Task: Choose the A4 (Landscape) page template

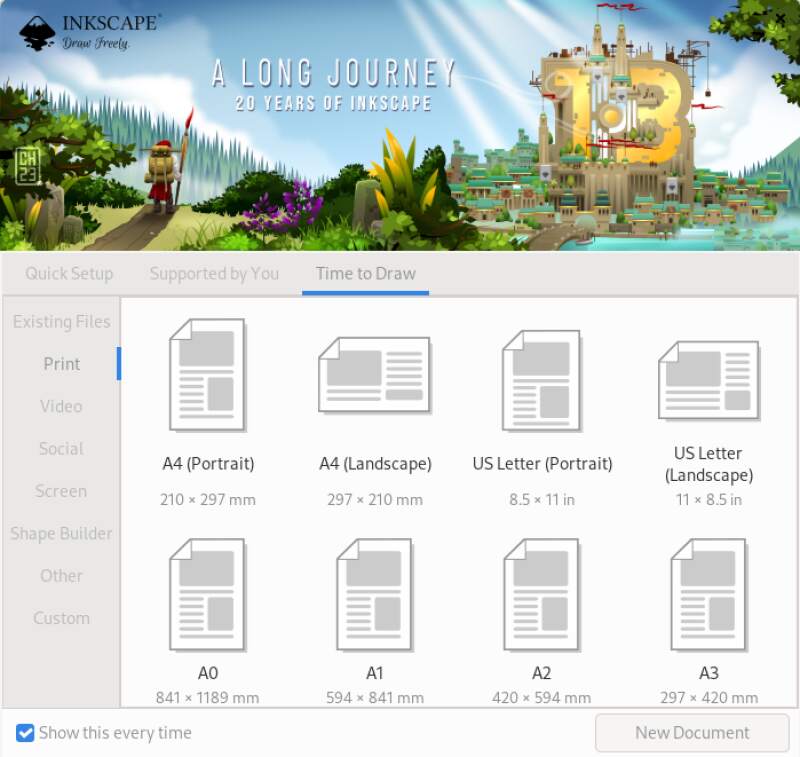Action: coord(375,378)
